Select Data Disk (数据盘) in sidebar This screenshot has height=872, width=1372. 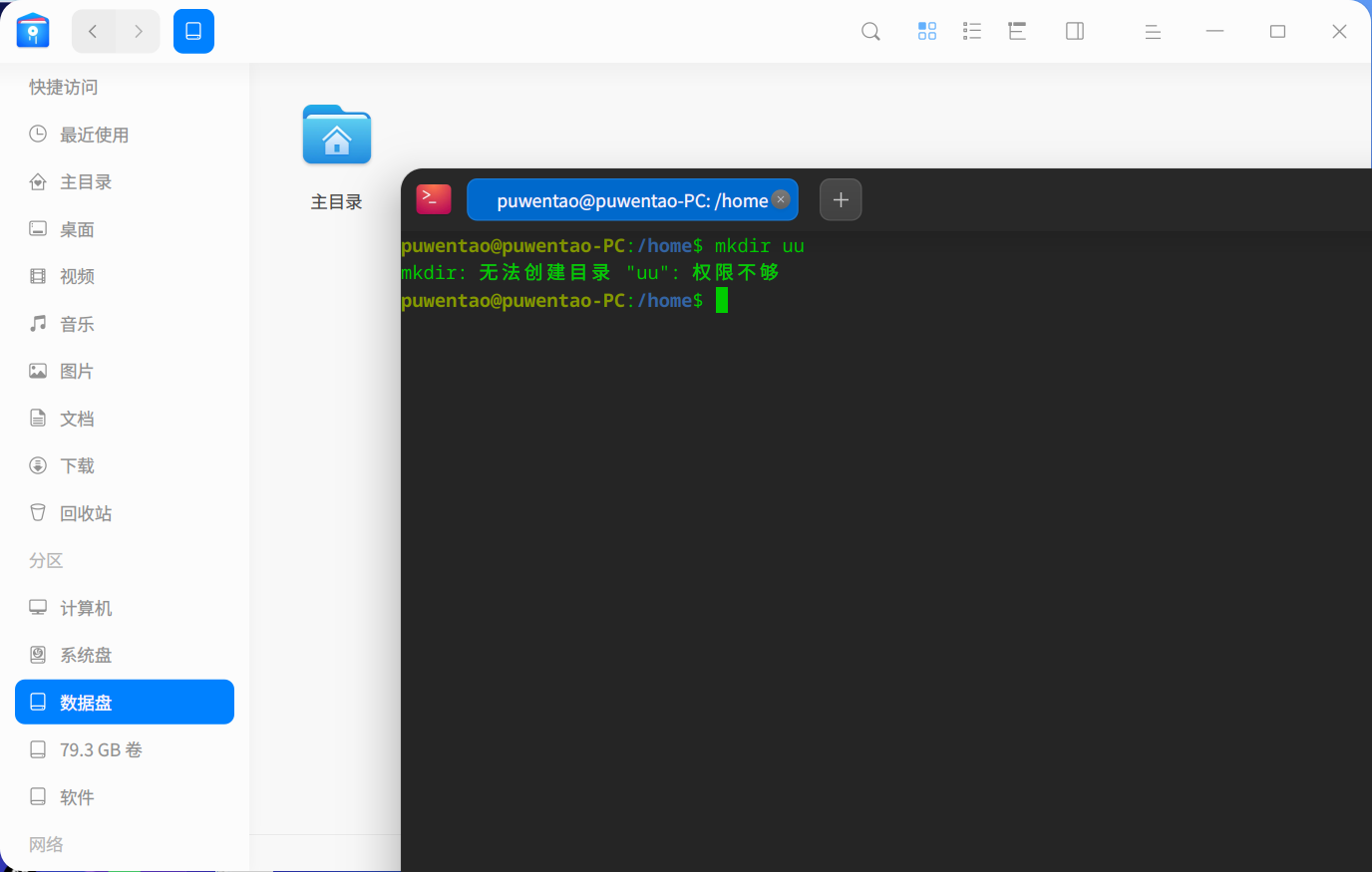pyautogui.click(x=125, y=703)
